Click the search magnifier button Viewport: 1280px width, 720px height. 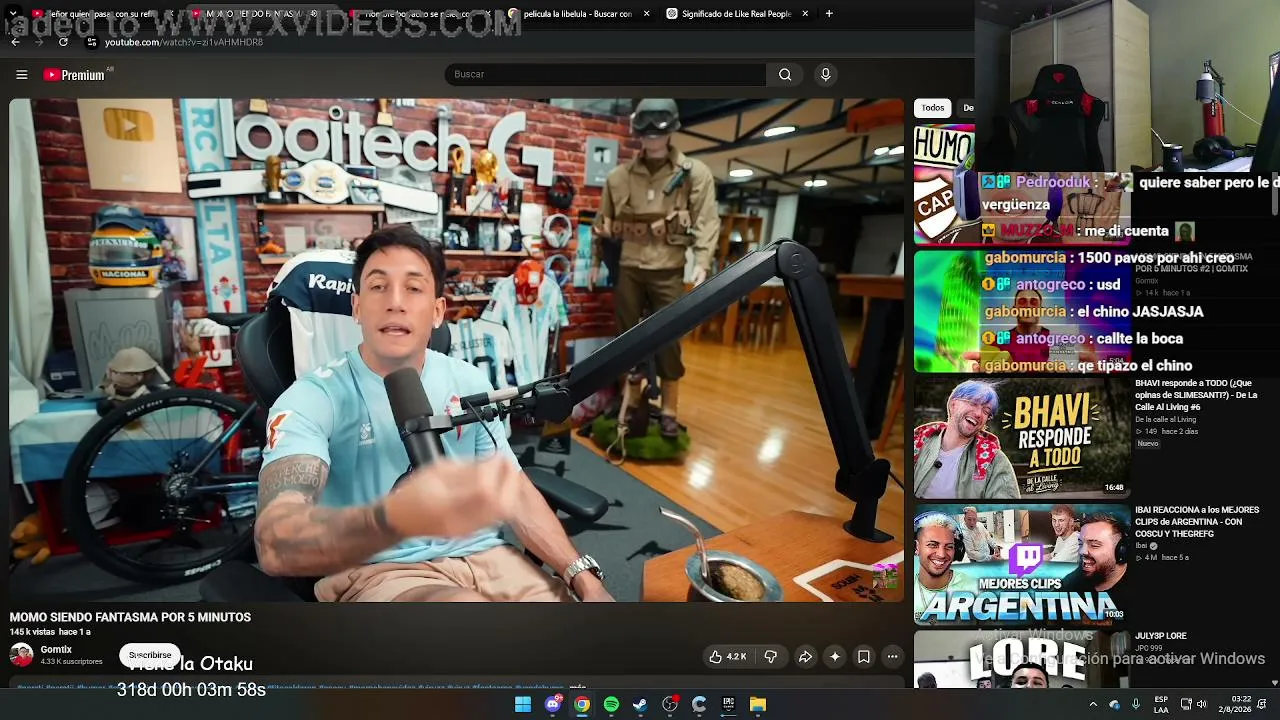[x=785, y=74]
